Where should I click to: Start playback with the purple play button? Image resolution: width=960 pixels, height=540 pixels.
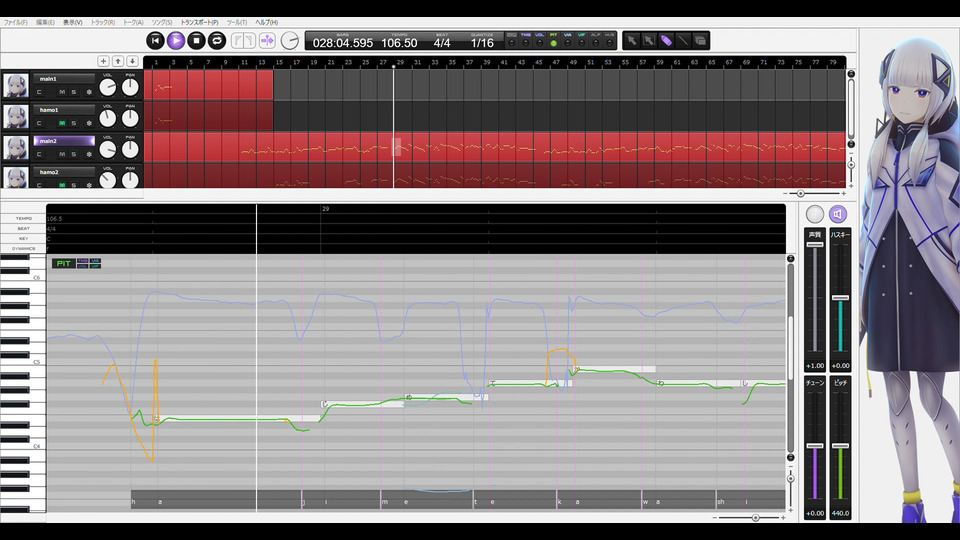[x=176, y=40]
